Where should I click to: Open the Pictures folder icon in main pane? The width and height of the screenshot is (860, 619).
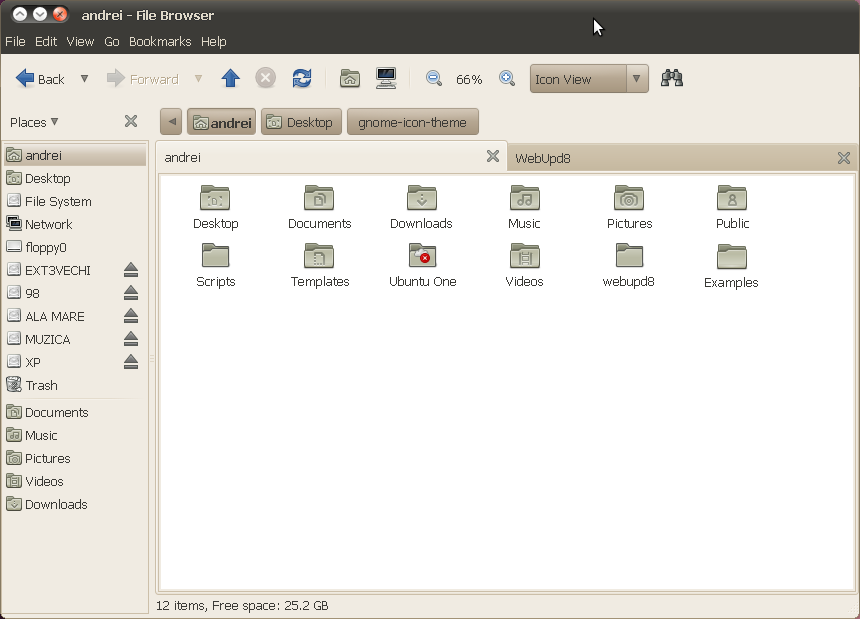pyautogui.click(x=629, y=198)
